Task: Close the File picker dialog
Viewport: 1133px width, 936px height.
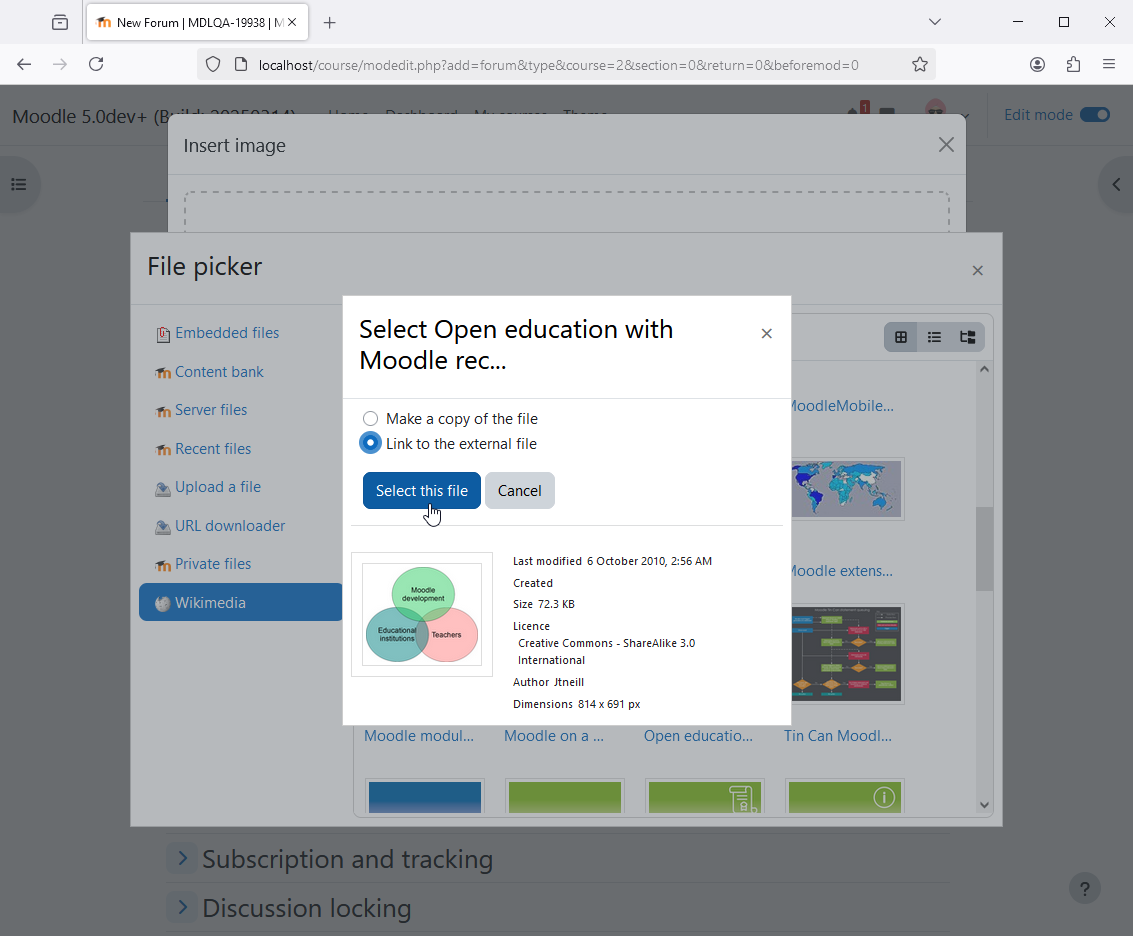Action: (978, 270)
